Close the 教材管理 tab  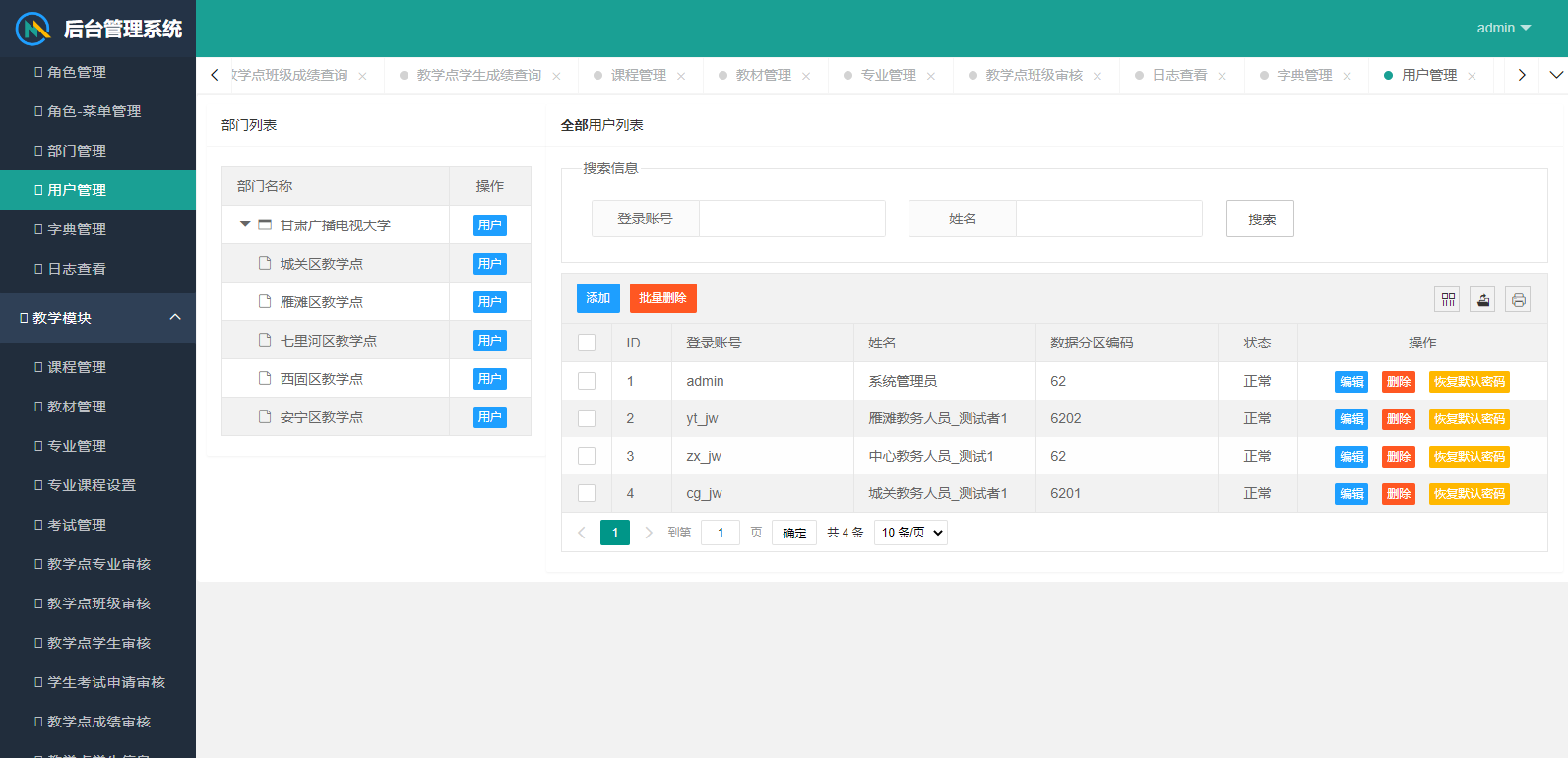click(x=805, y=76)
